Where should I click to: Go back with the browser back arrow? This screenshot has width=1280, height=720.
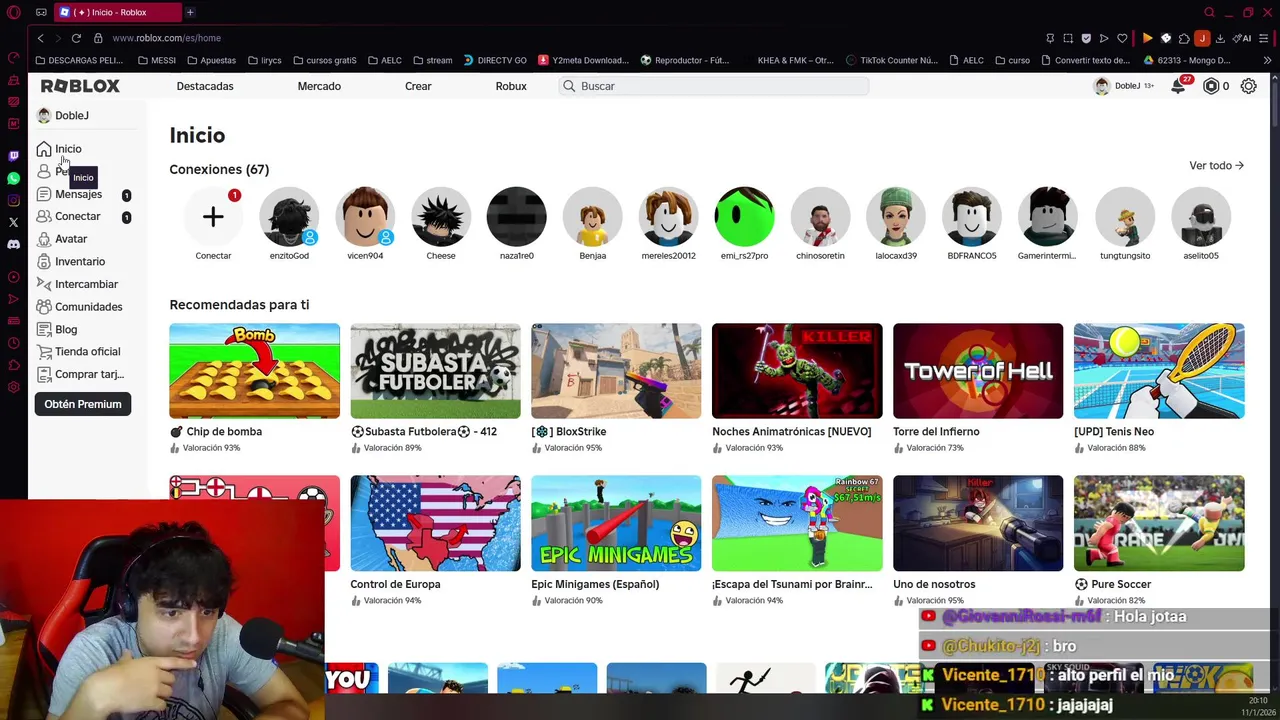click(40, 38)
